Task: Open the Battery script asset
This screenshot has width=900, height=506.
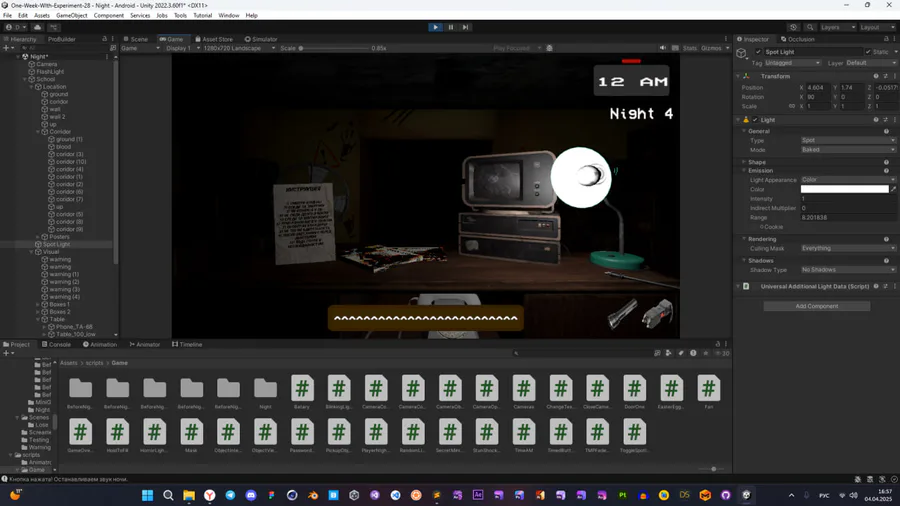Action: point(302,392)
